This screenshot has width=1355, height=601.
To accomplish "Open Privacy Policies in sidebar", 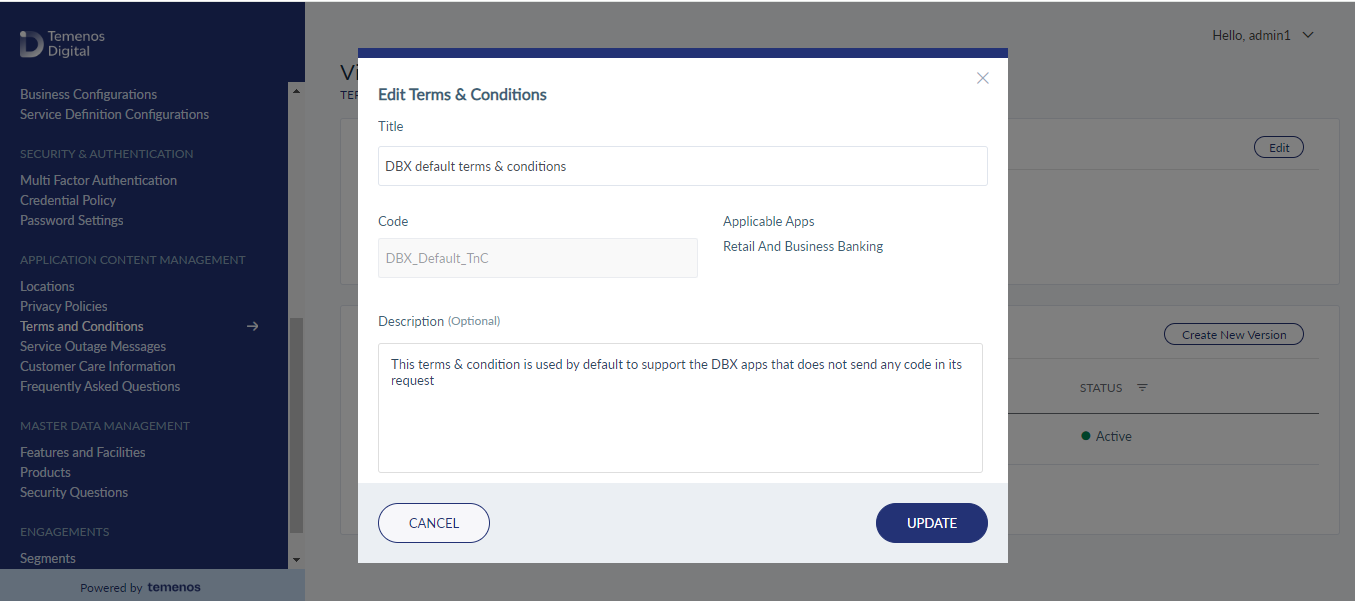I will coord(64,306).
